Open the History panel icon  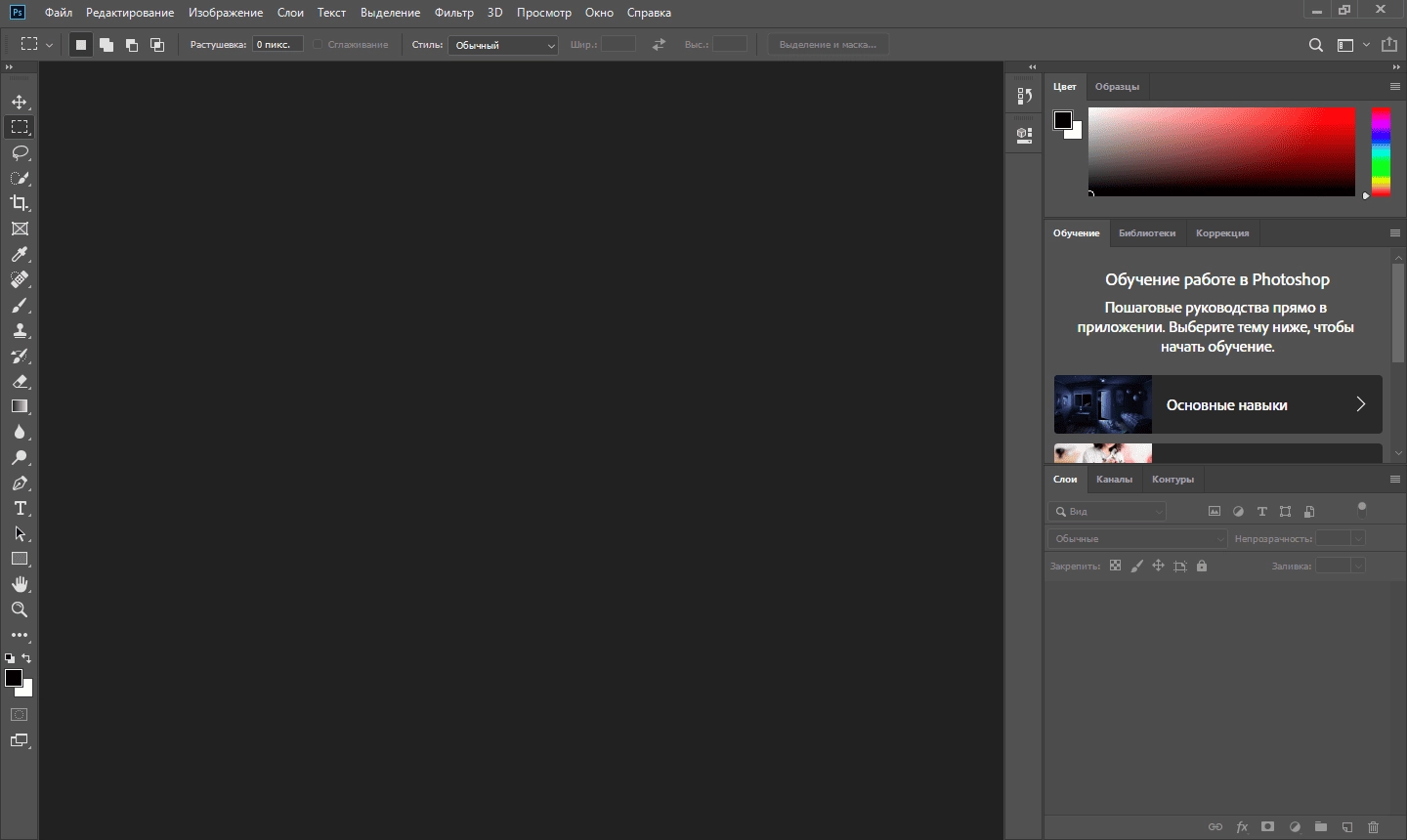[x=1024, y=96]
